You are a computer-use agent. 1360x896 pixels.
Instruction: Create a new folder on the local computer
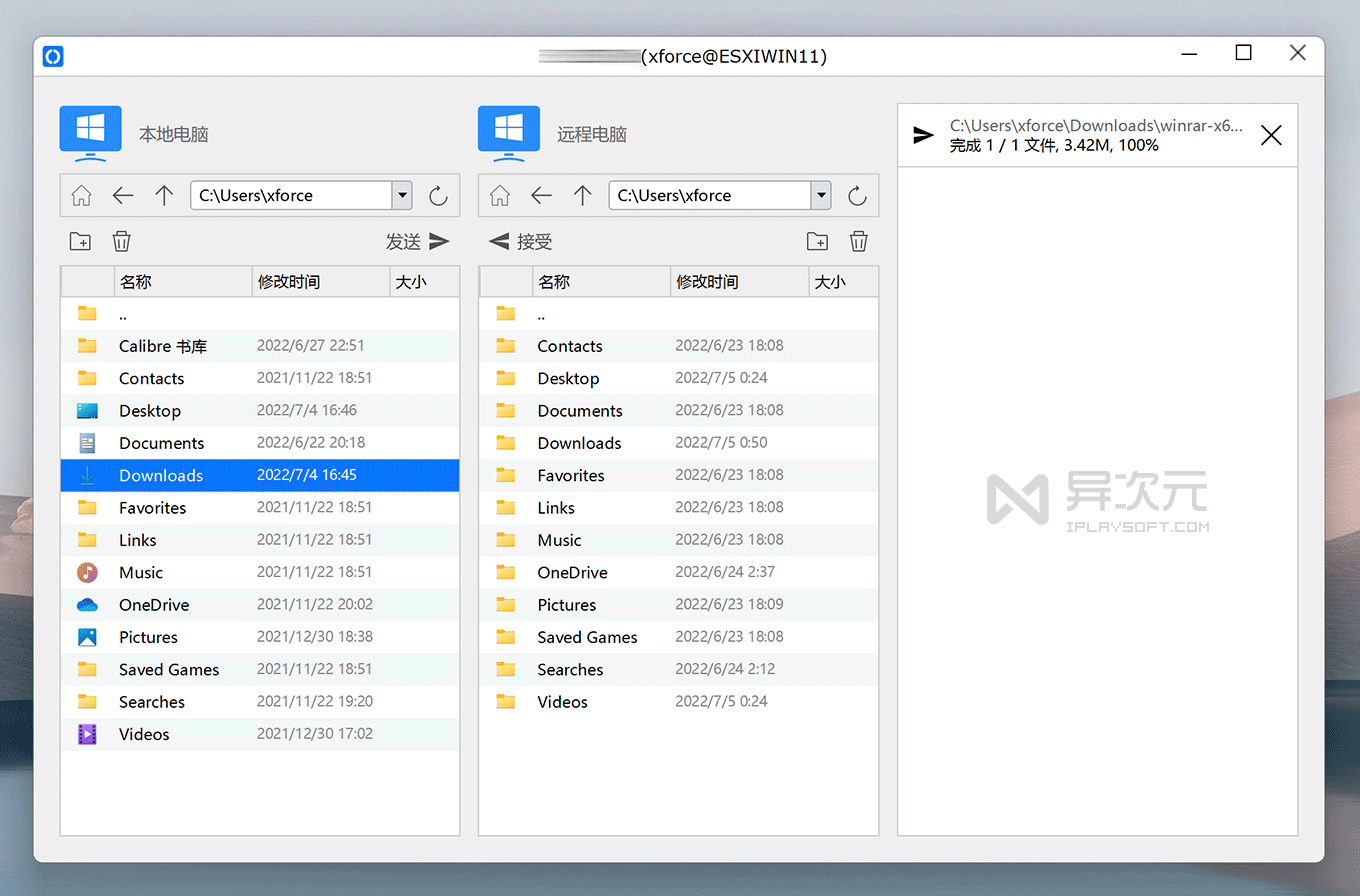pos(80,241)
